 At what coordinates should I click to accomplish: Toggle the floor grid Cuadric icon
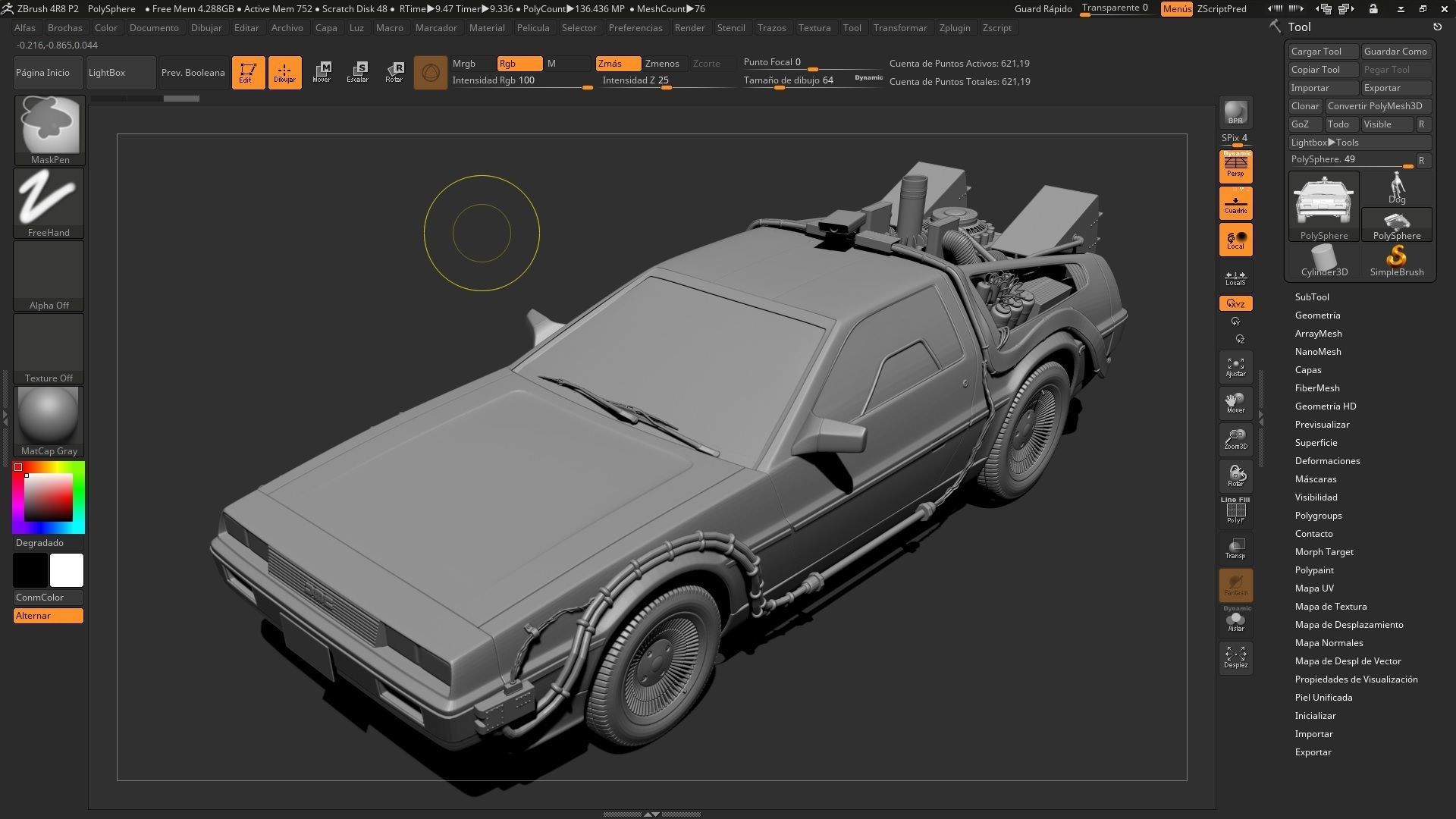point(1235,203)
